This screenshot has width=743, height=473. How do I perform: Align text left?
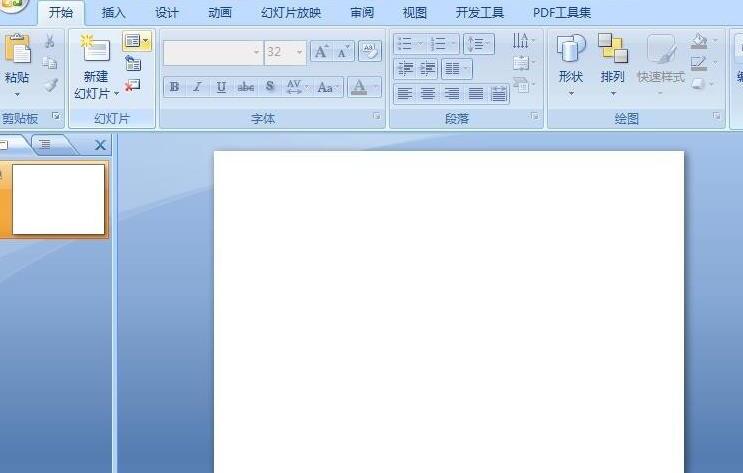[404, 94]
